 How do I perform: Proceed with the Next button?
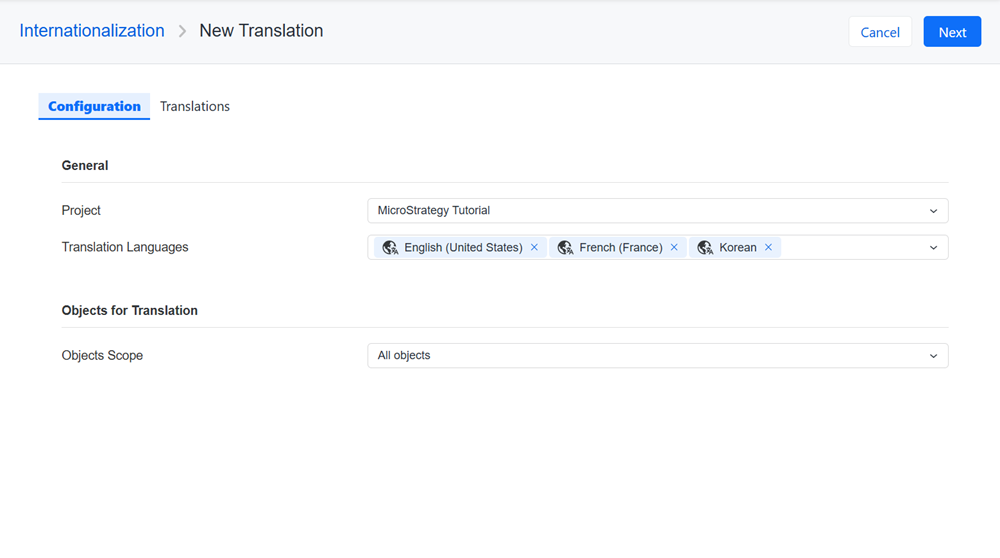click(952, 32)
